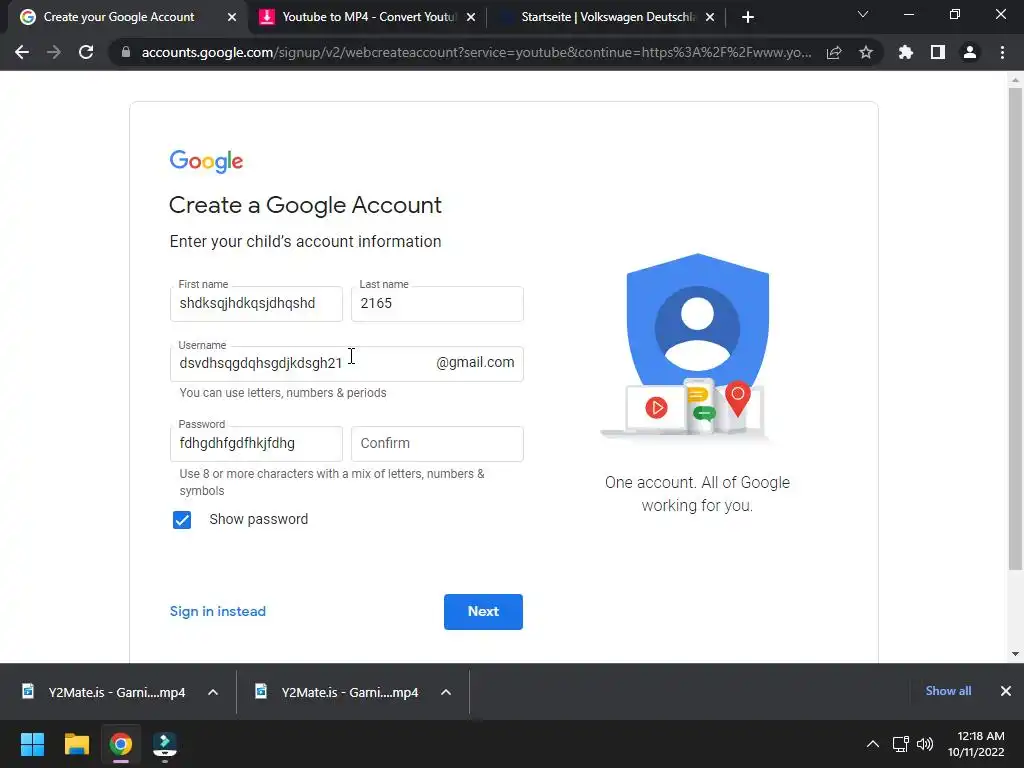Click the @gmail.com suffix text
The width and height of the screenshot is (1024, 768).
pyautogui.click(x=475, y=362)
